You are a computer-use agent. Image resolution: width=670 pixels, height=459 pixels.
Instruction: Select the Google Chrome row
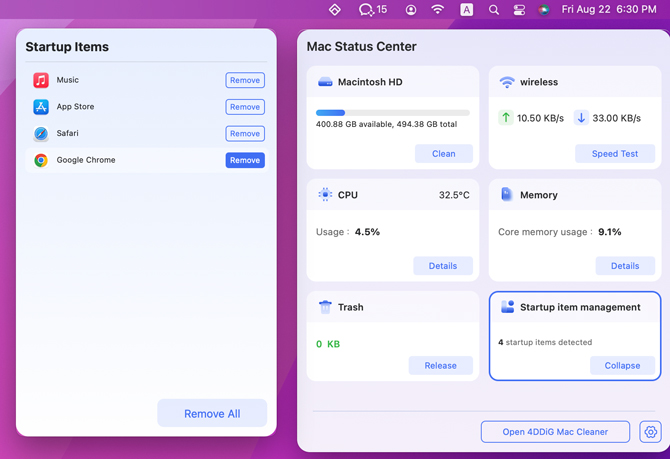146,160
